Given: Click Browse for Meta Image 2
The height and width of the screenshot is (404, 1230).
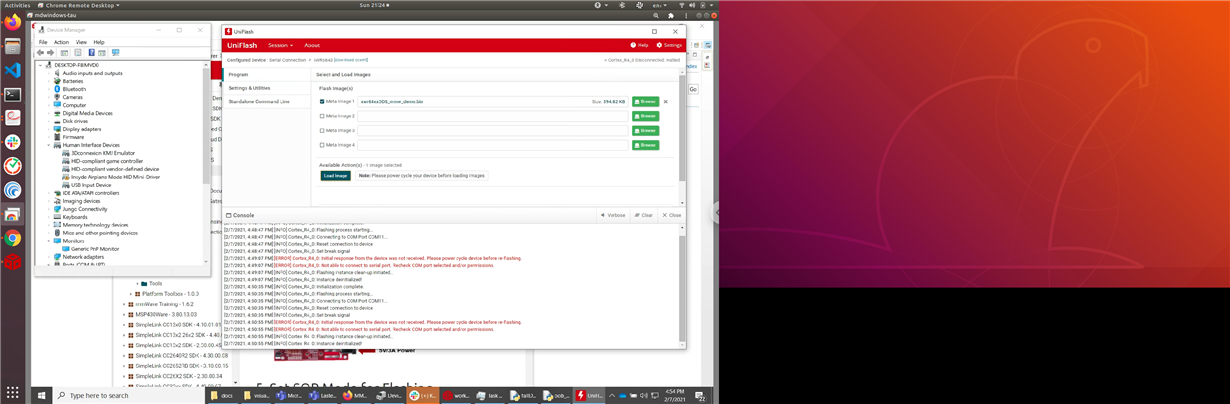Looking at the screenshot, I should [645, 116].
